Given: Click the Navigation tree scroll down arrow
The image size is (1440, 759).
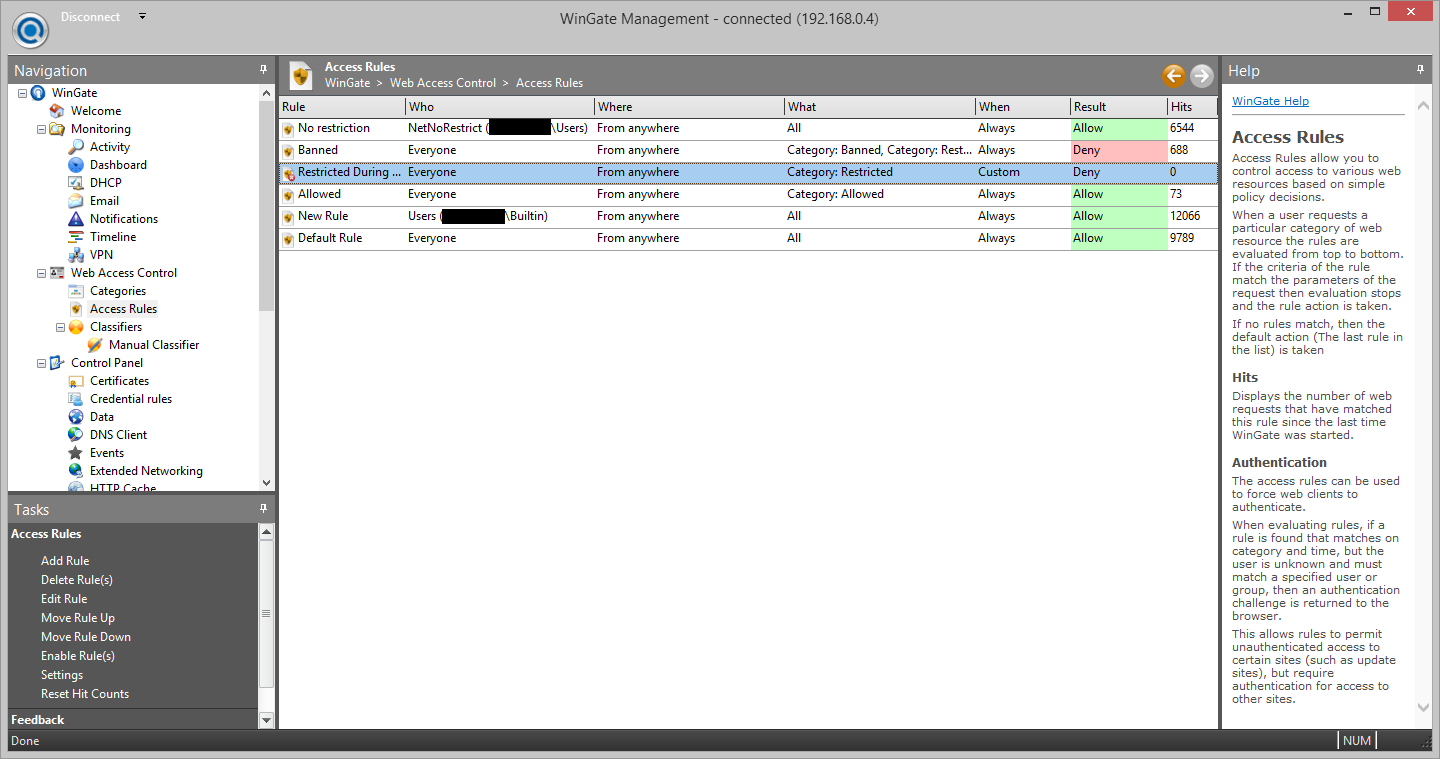Looking at the screenshot, I should click(x=266, y=483).
